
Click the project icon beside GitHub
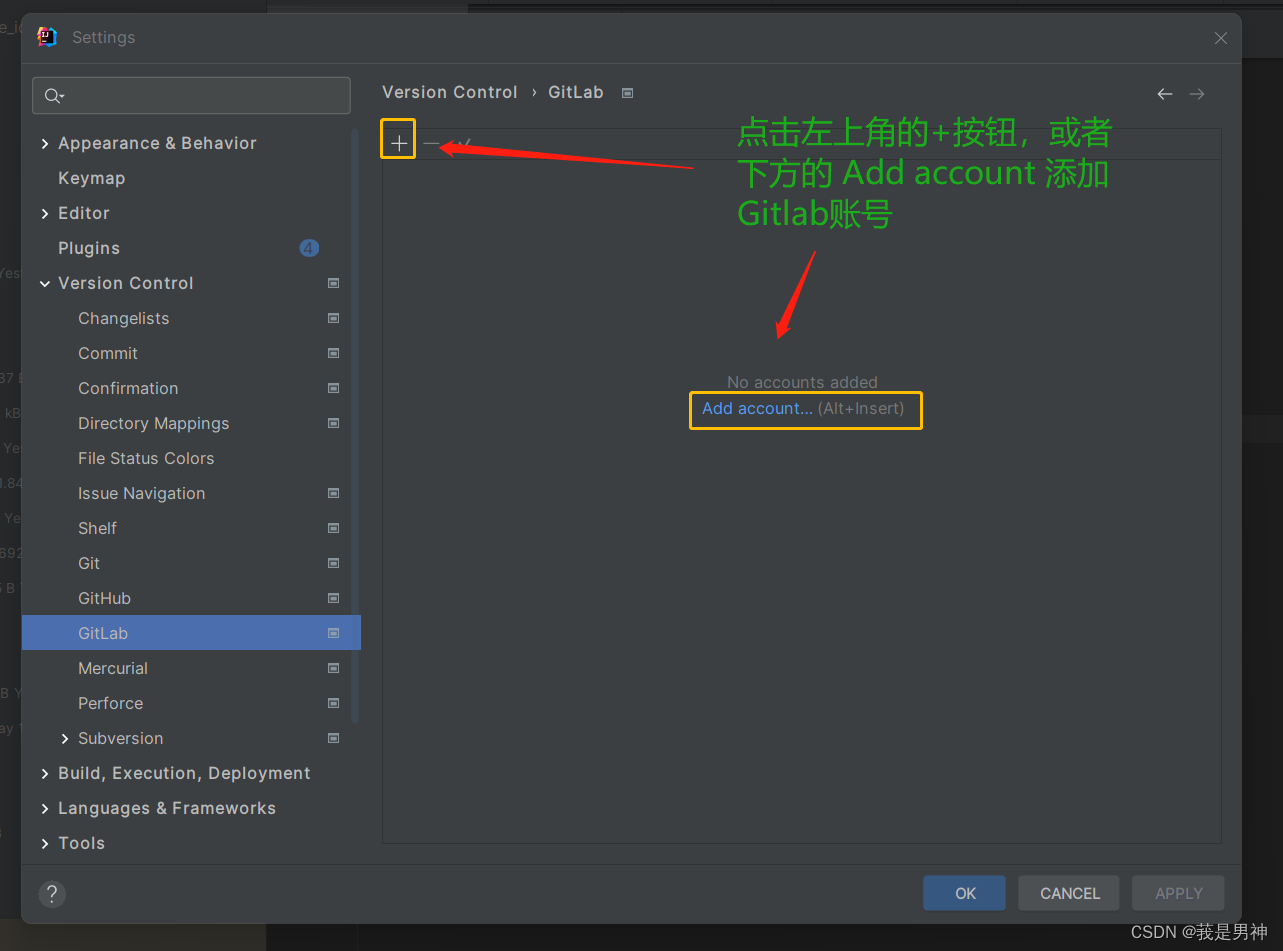(334, 598)
